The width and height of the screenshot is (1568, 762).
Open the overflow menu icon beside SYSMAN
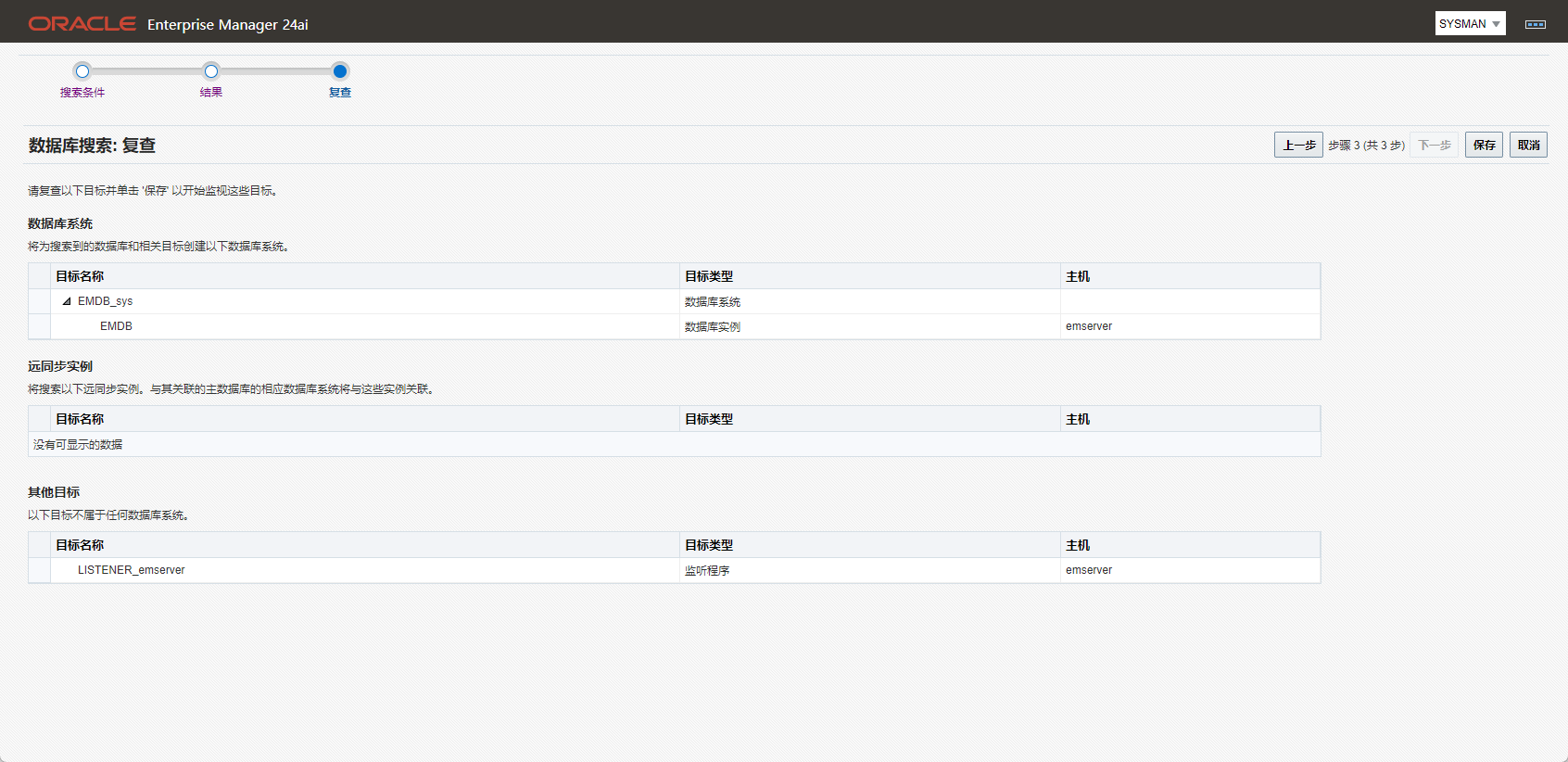(x=1536, y=24)
